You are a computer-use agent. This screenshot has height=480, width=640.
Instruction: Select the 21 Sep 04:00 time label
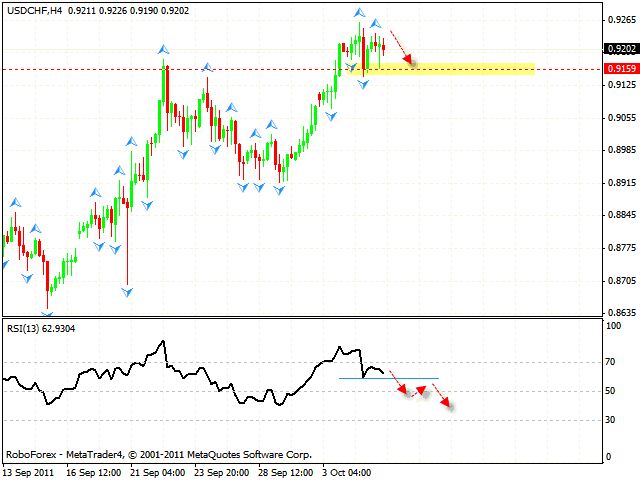point(157,470)
